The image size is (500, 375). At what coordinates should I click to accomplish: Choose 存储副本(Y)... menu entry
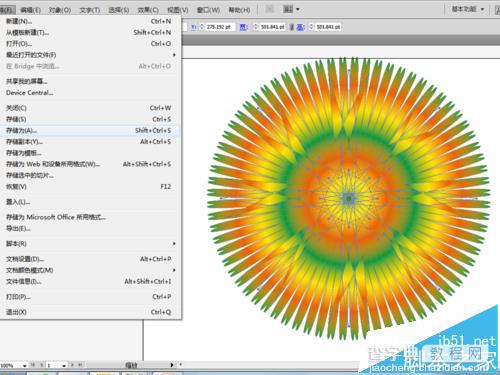(x=90, y=142)
